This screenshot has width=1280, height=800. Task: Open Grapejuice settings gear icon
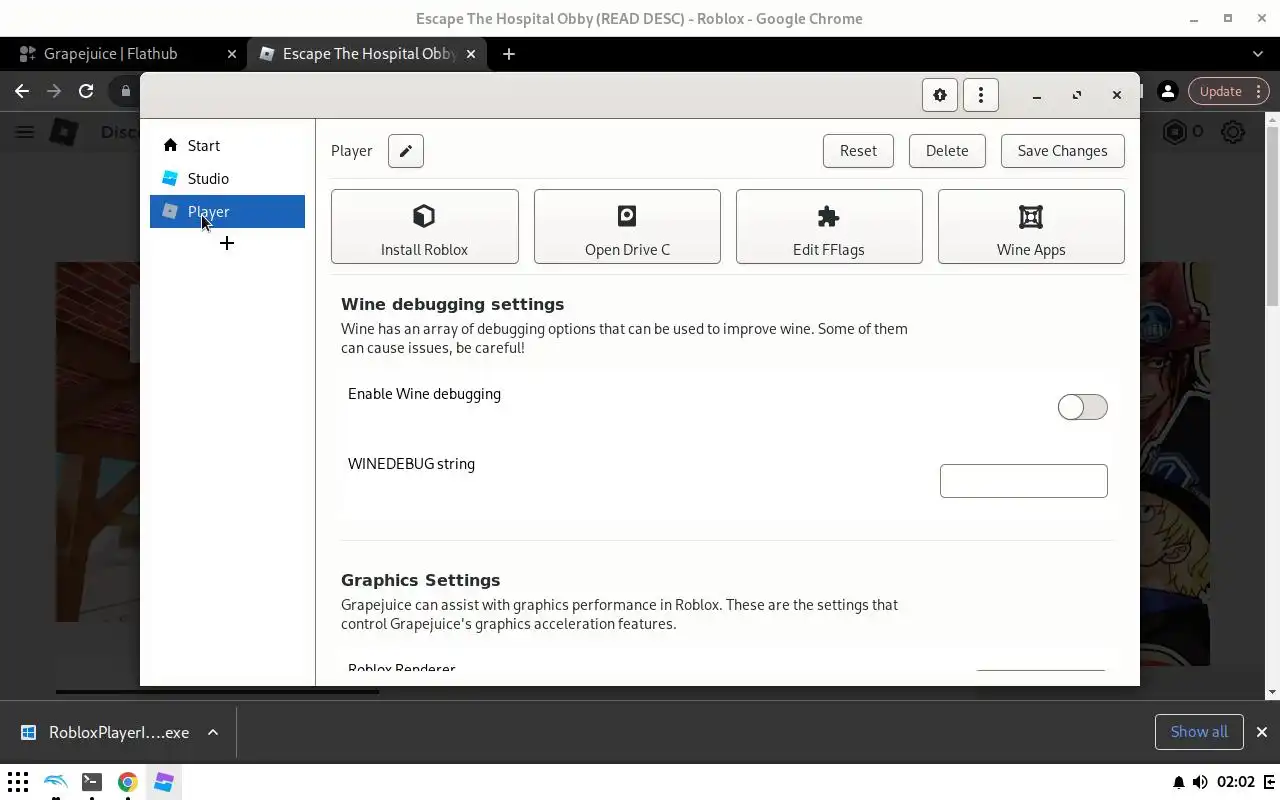[x=940, y=95]
